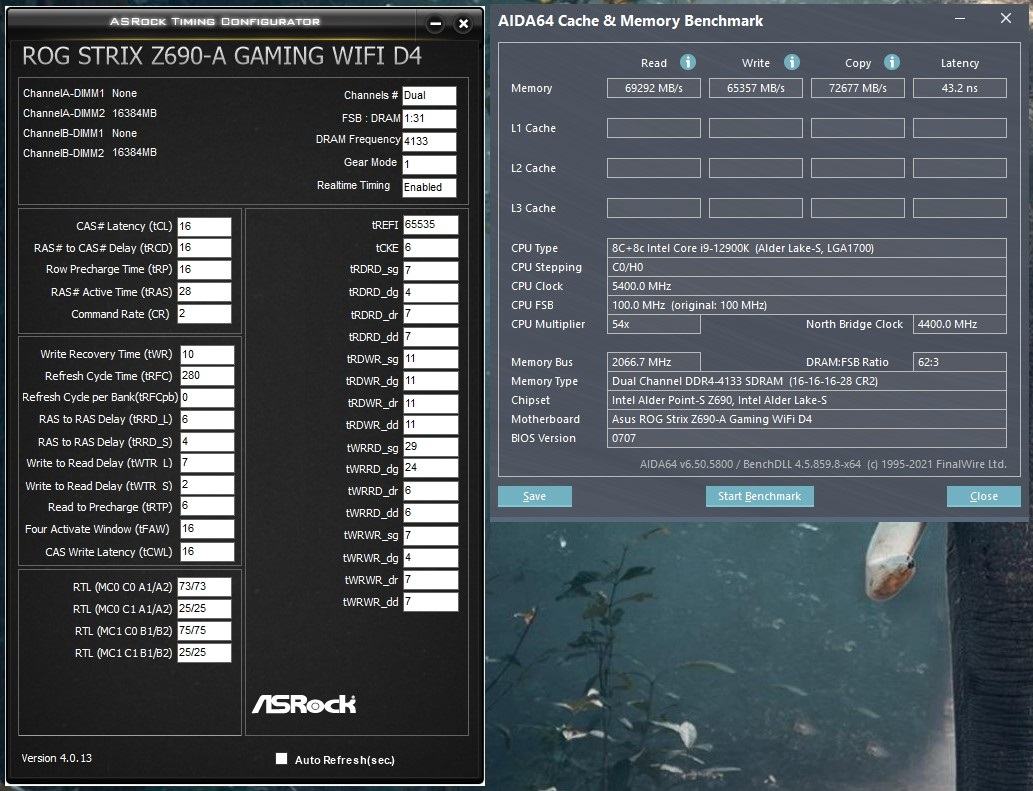Click the Memory Copy result 72677 MB/s
The image size is (1033, 791).
pyautogui.click(x=858, y=88)
